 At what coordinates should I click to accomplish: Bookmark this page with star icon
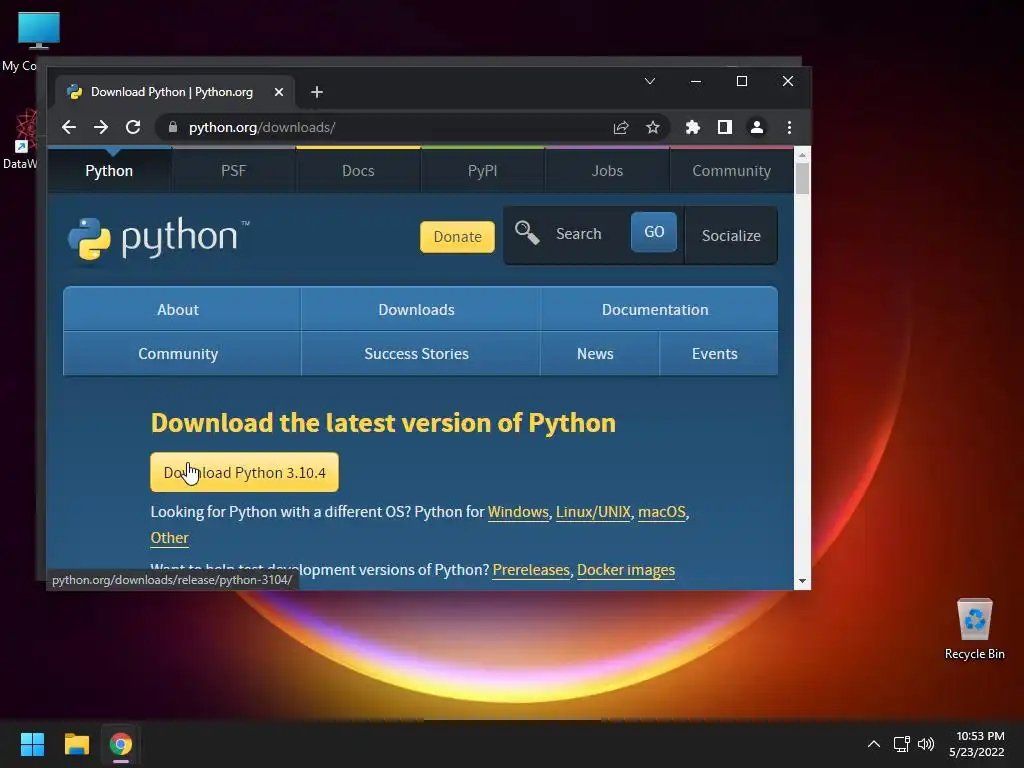tap(652, 127)
